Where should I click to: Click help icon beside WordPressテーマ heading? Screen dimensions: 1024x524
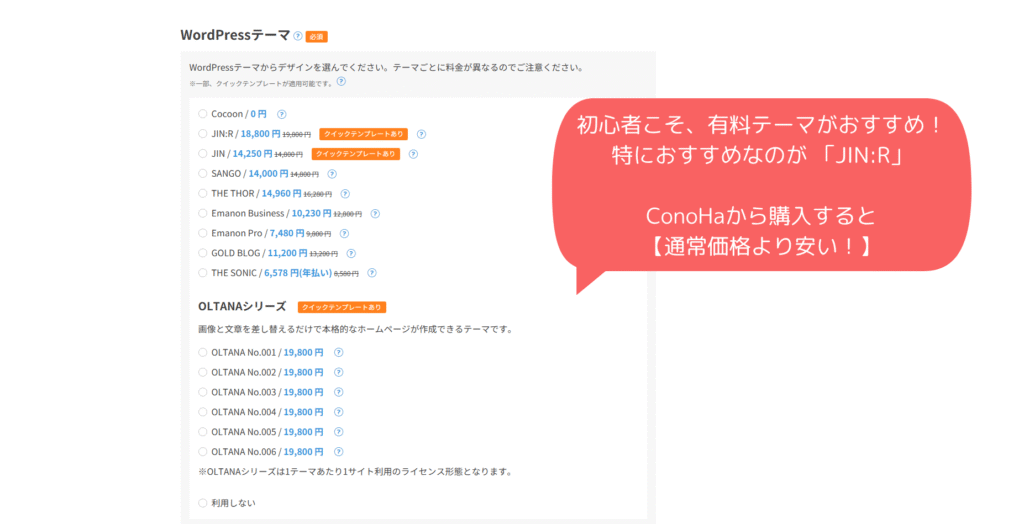pos(298,36)
